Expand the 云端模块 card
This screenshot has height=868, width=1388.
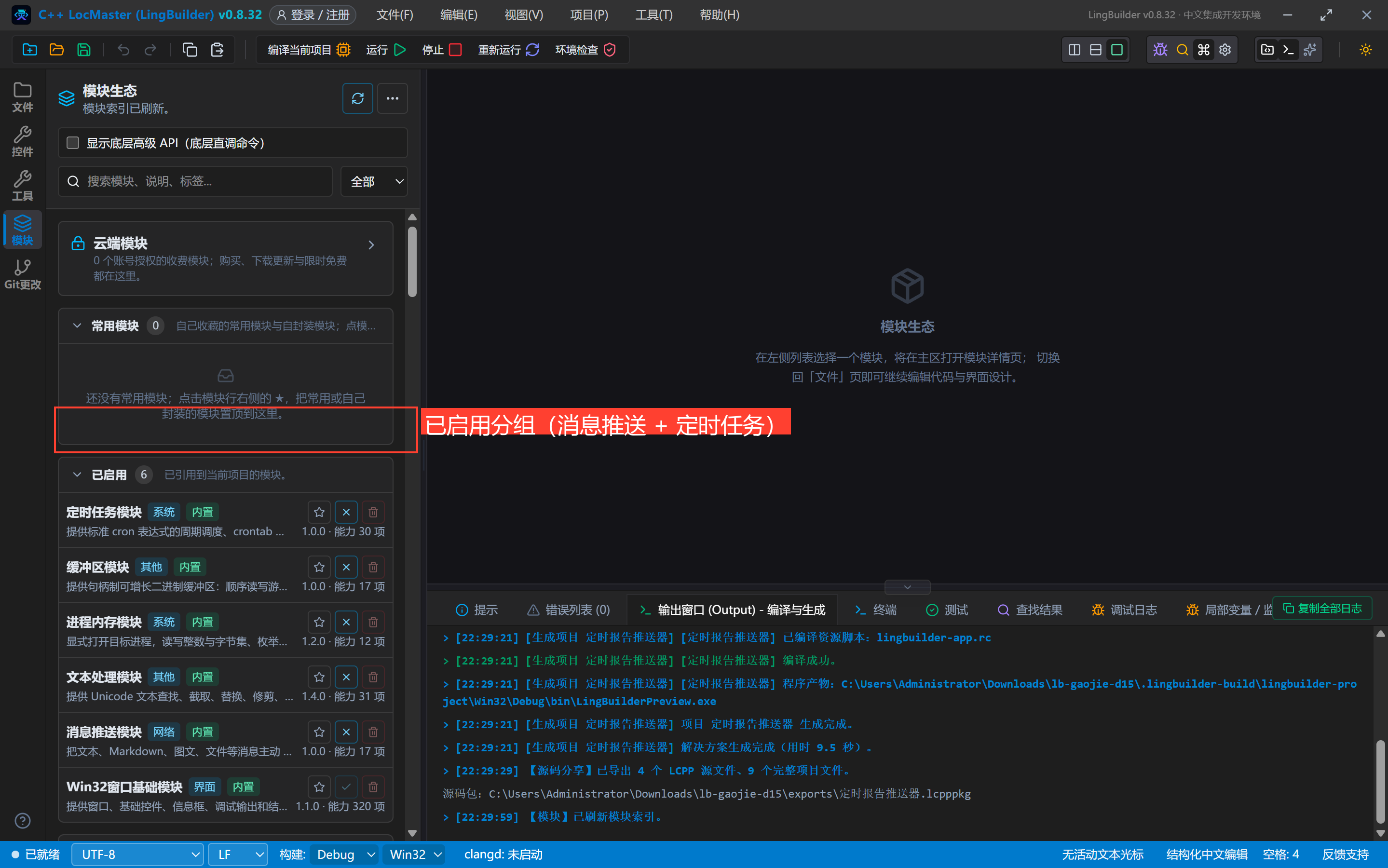(x=226, y=258)
